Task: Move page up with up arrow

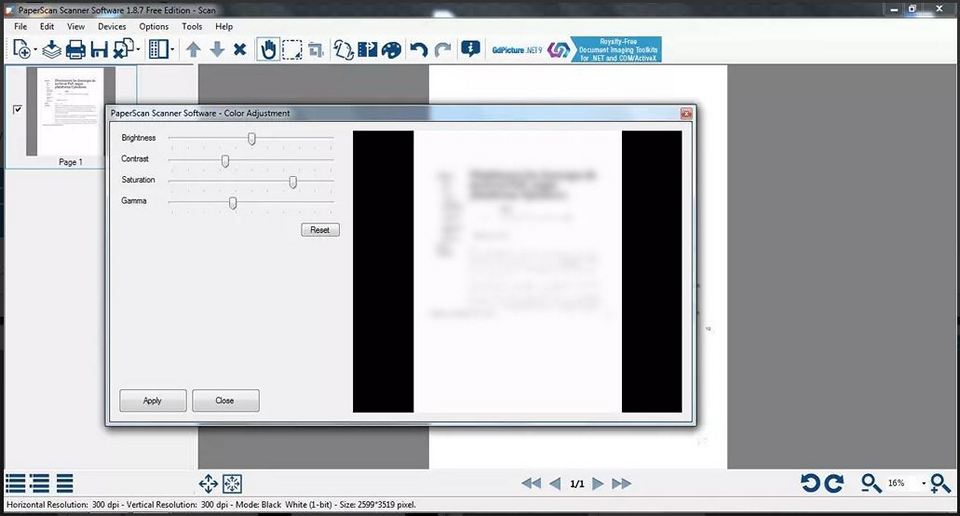Action: (193, 50)
